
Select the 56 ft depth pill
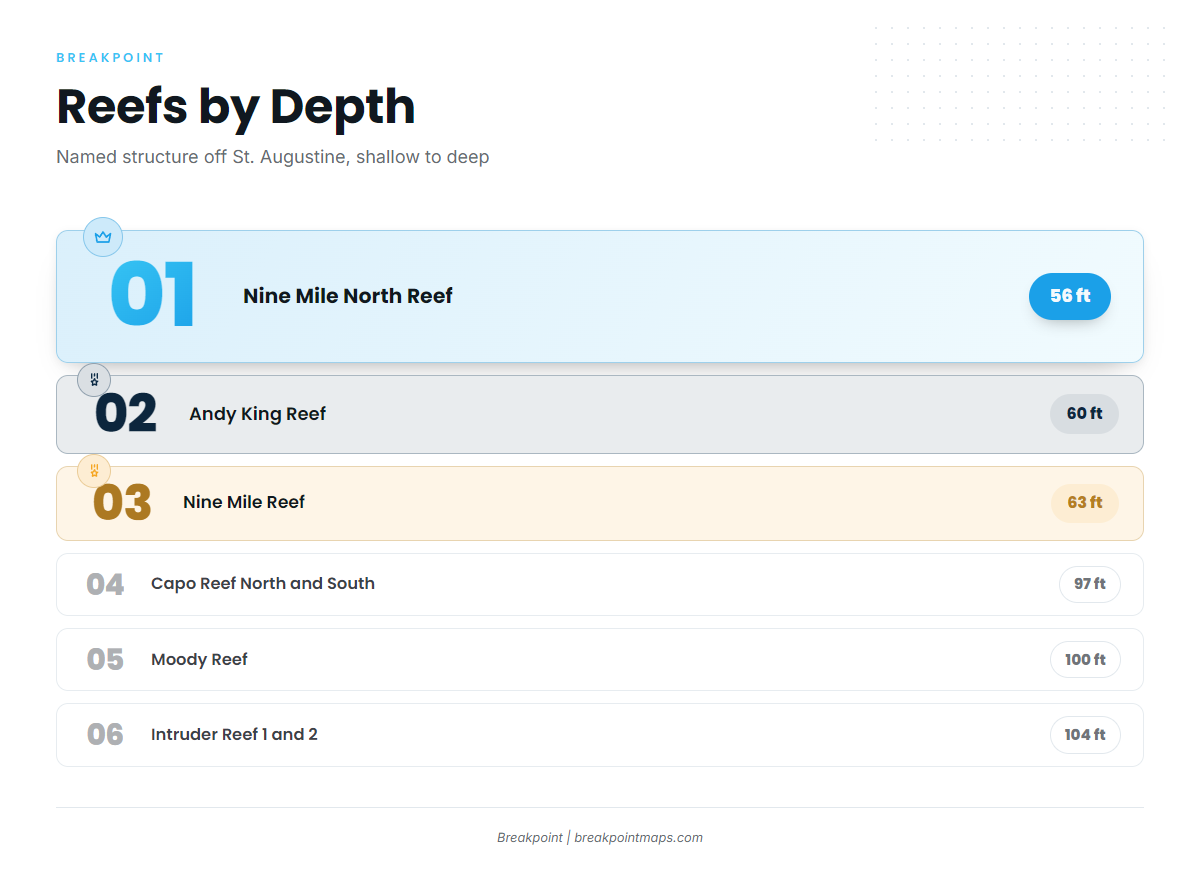point(1069,296)
